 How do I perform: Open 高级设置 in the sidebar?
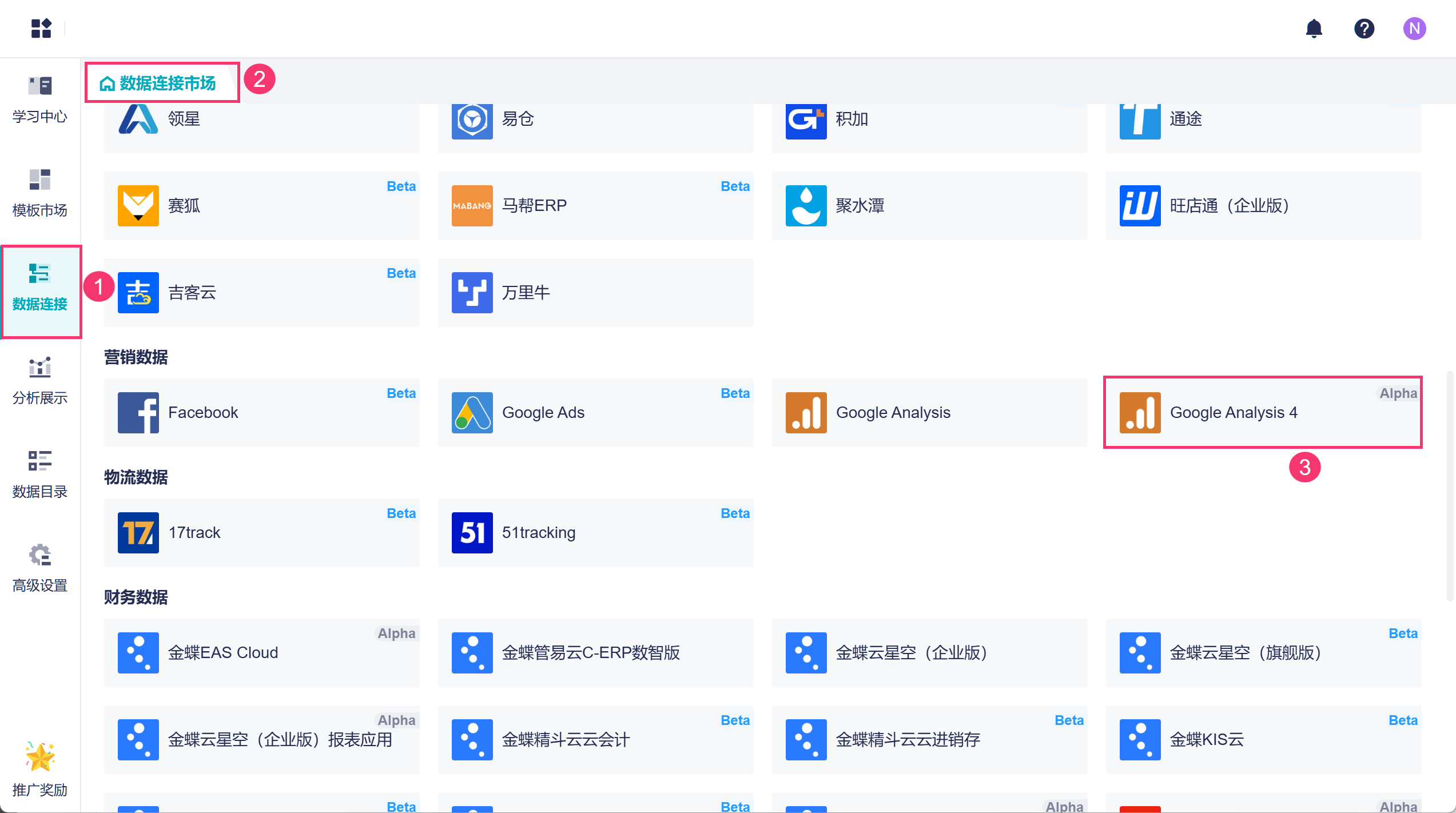(40, 569)
